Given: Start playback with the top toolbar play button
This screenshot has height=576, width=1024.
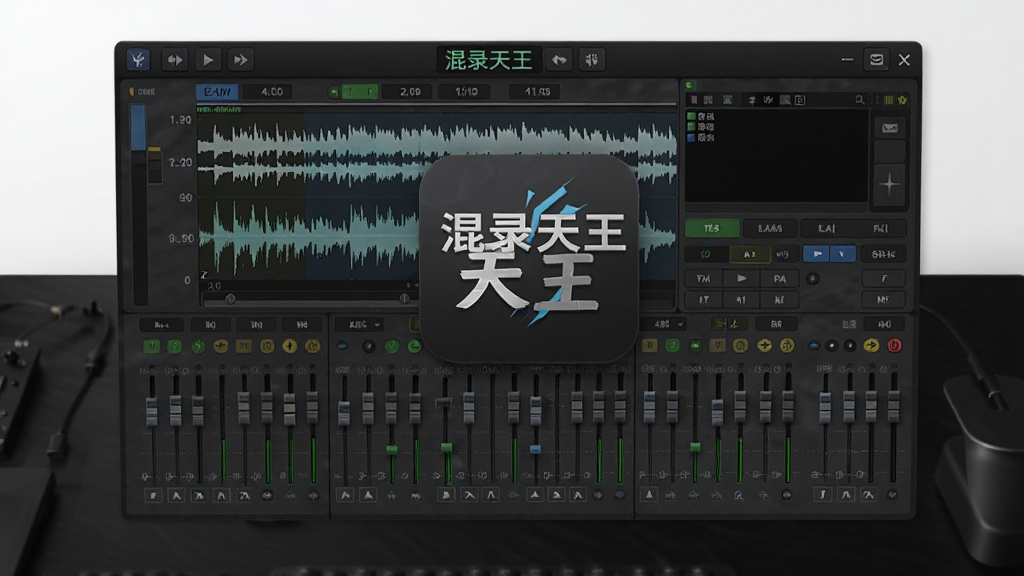Looking at the screenshot, I should coord(208,60).
